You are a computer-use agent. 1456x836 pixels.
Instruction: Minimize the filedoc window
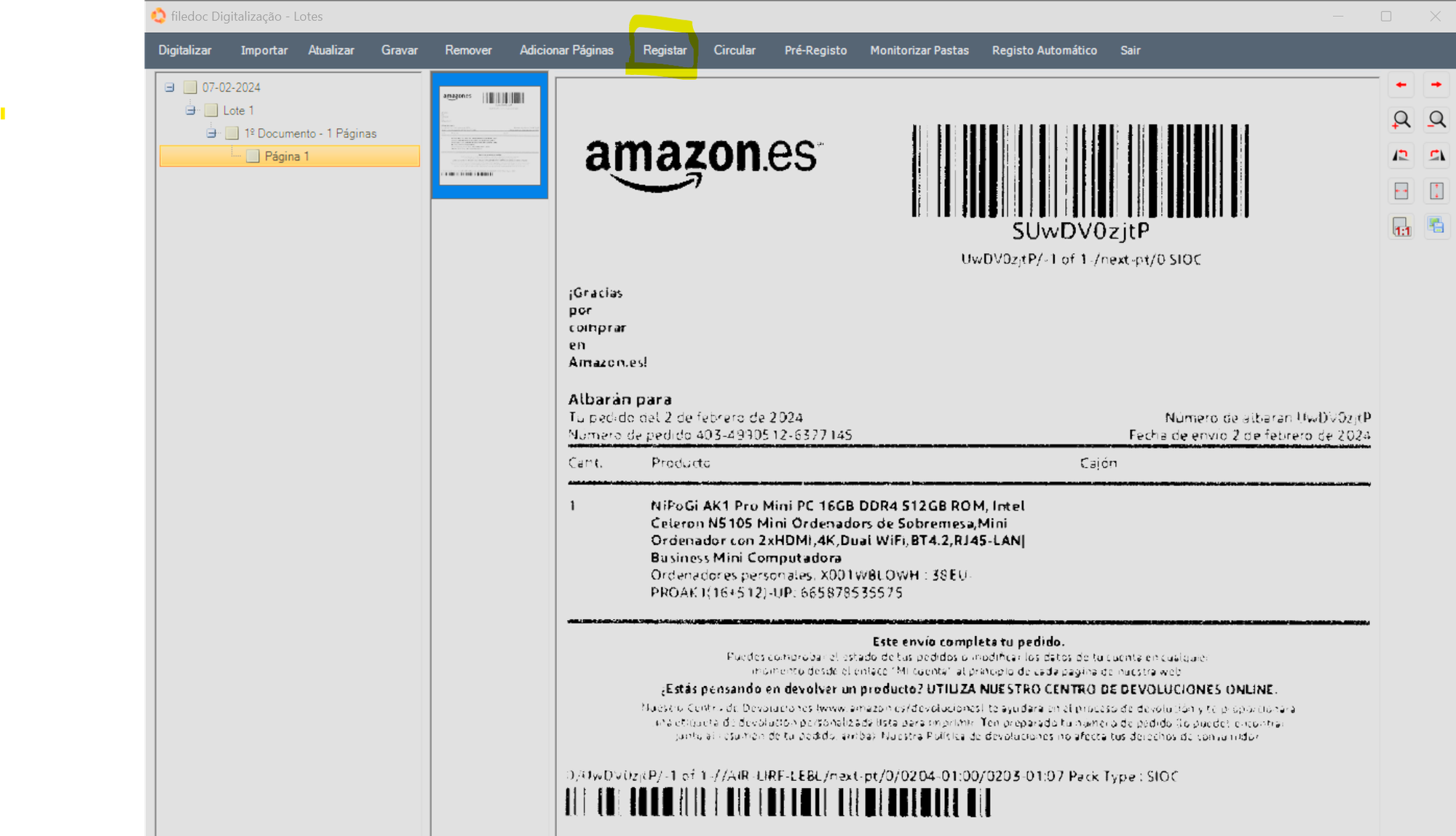1337,16
